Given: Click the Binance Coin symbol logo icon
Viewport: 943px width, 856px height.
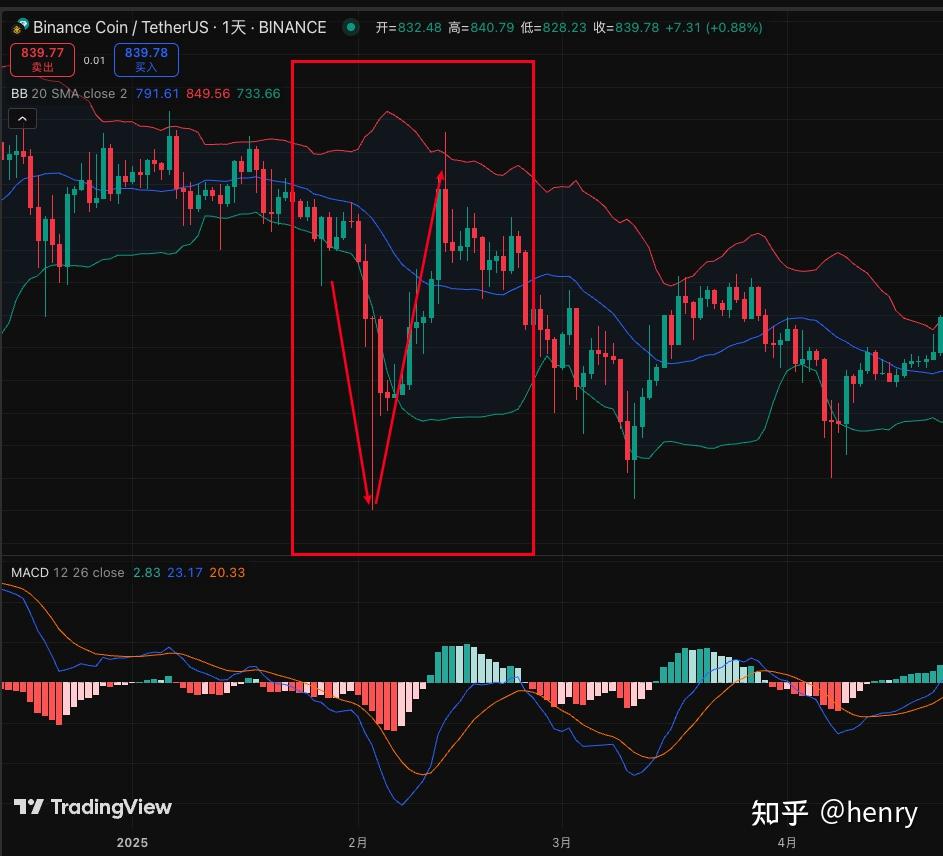Looking at the screenshot, I should [20, 26].
